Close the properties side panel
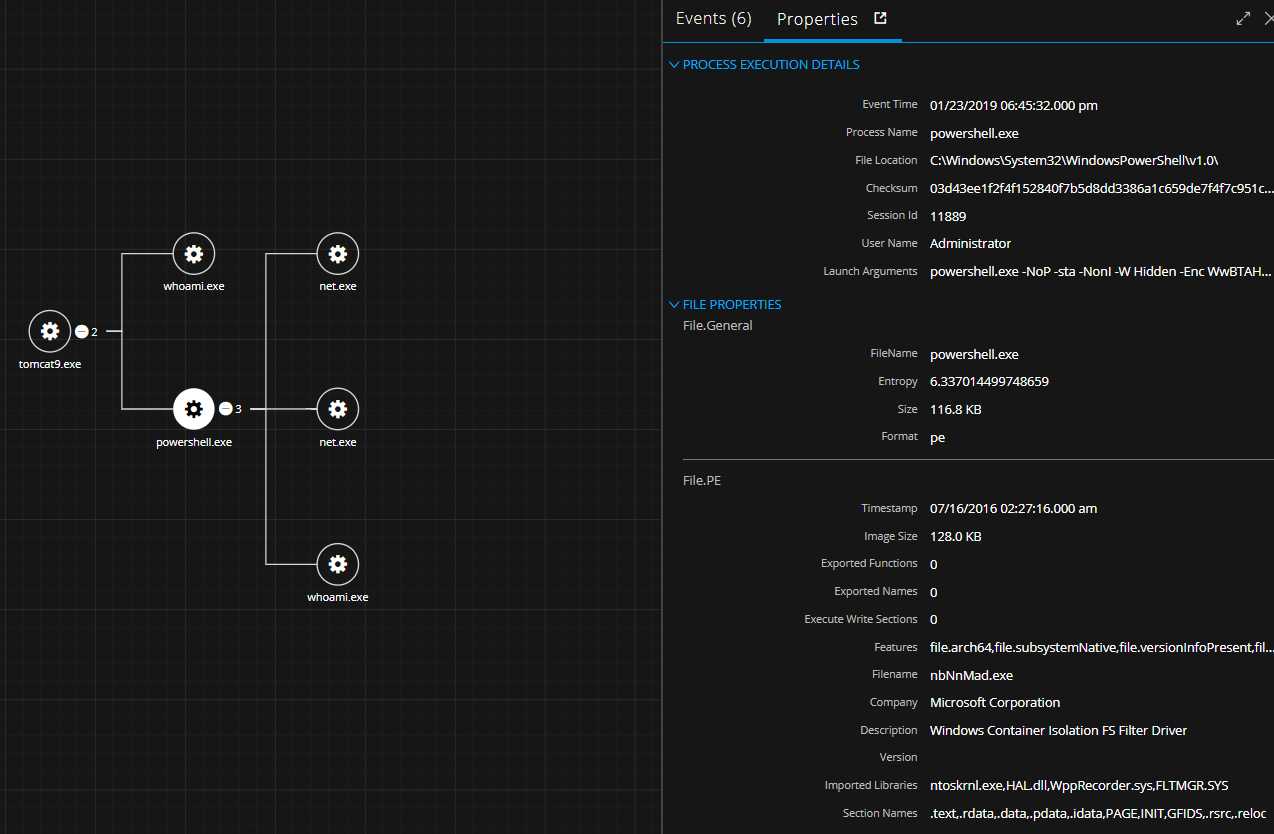The height and width of the screenshot is (834, 1274). pyautogui.click(x=1268, y=18)
